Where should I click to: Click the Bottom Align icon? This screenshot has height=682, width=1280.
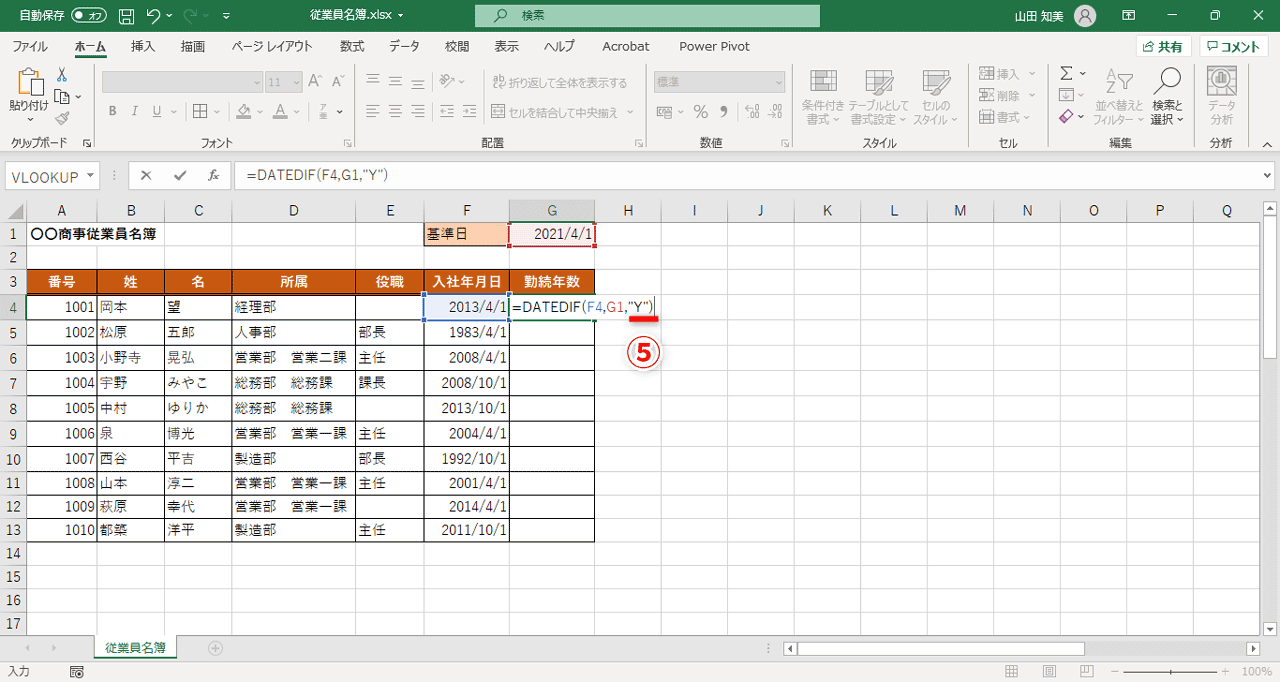click(x=420, y=82)
